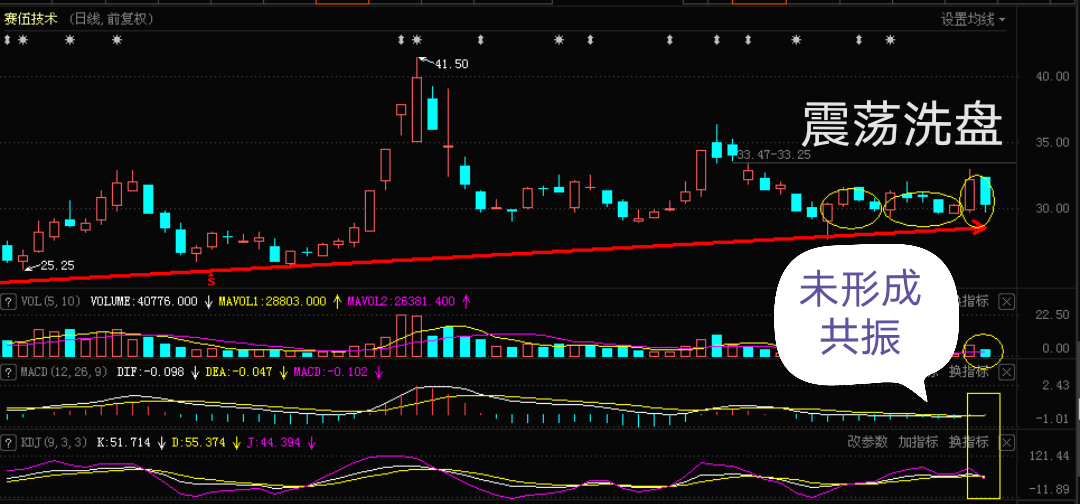Viewport: 1080px width, 504px height.
Task: Open the 设置均线 dropdown
Action: click(x=973, y=19)
